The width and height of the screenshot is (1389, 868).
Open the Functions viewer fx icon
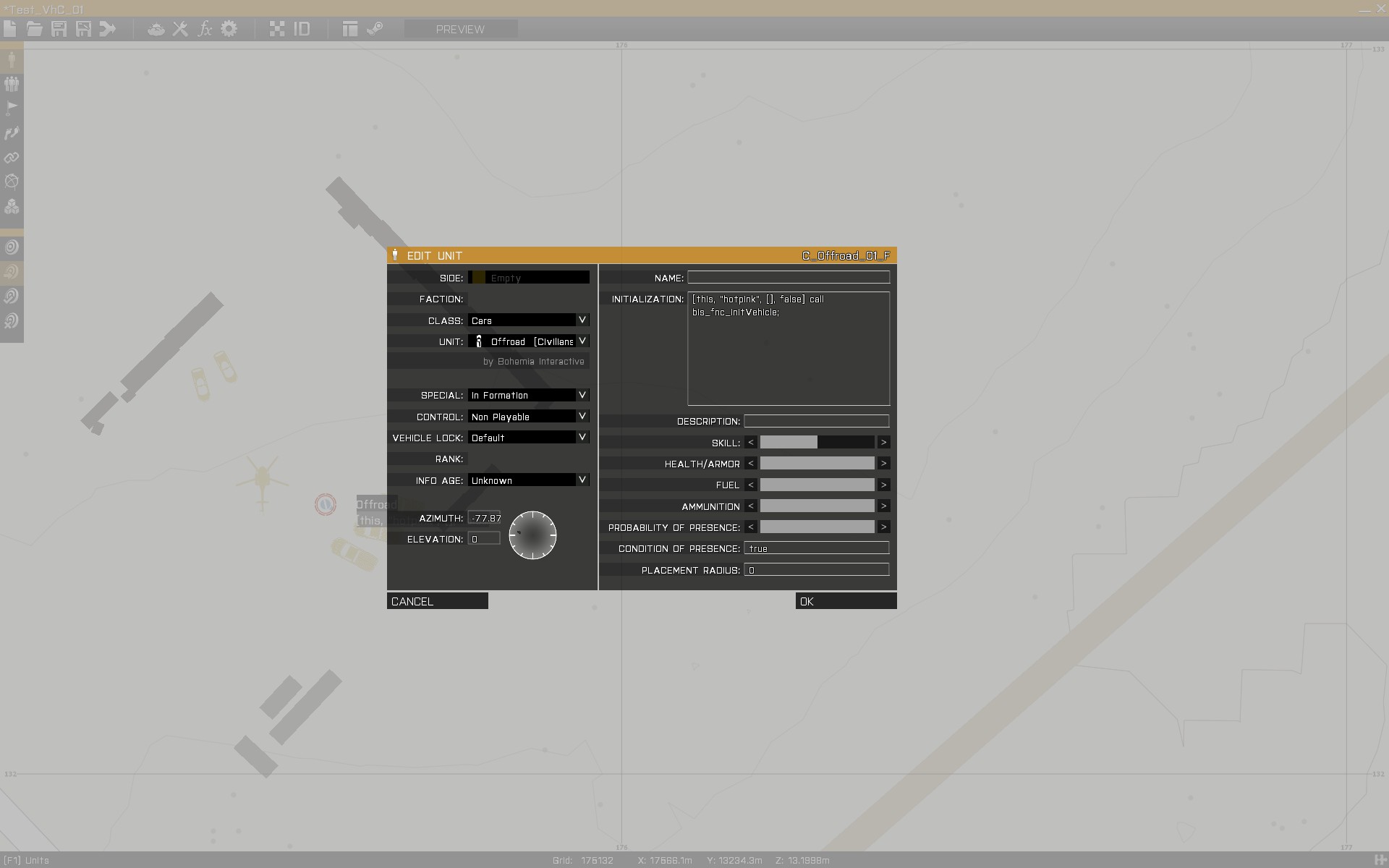(x=205, y=29)
